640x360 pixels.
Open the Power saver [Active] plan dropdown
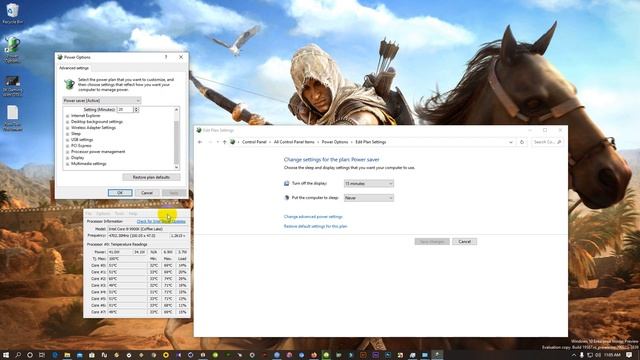(102, 100)
